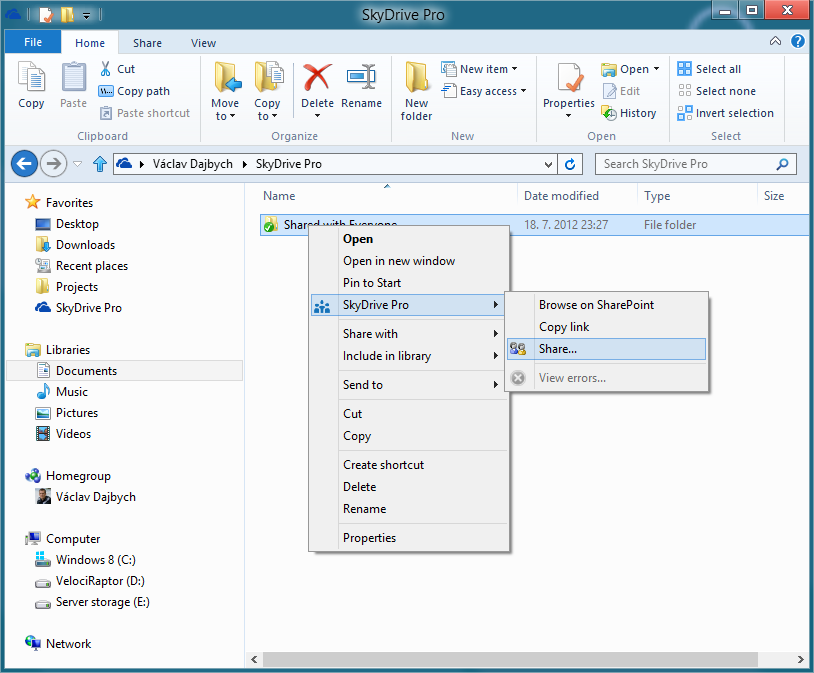Click Copy link in SkyDrive Pro submenu
The image size is (814, 673).
coord(606,327)
